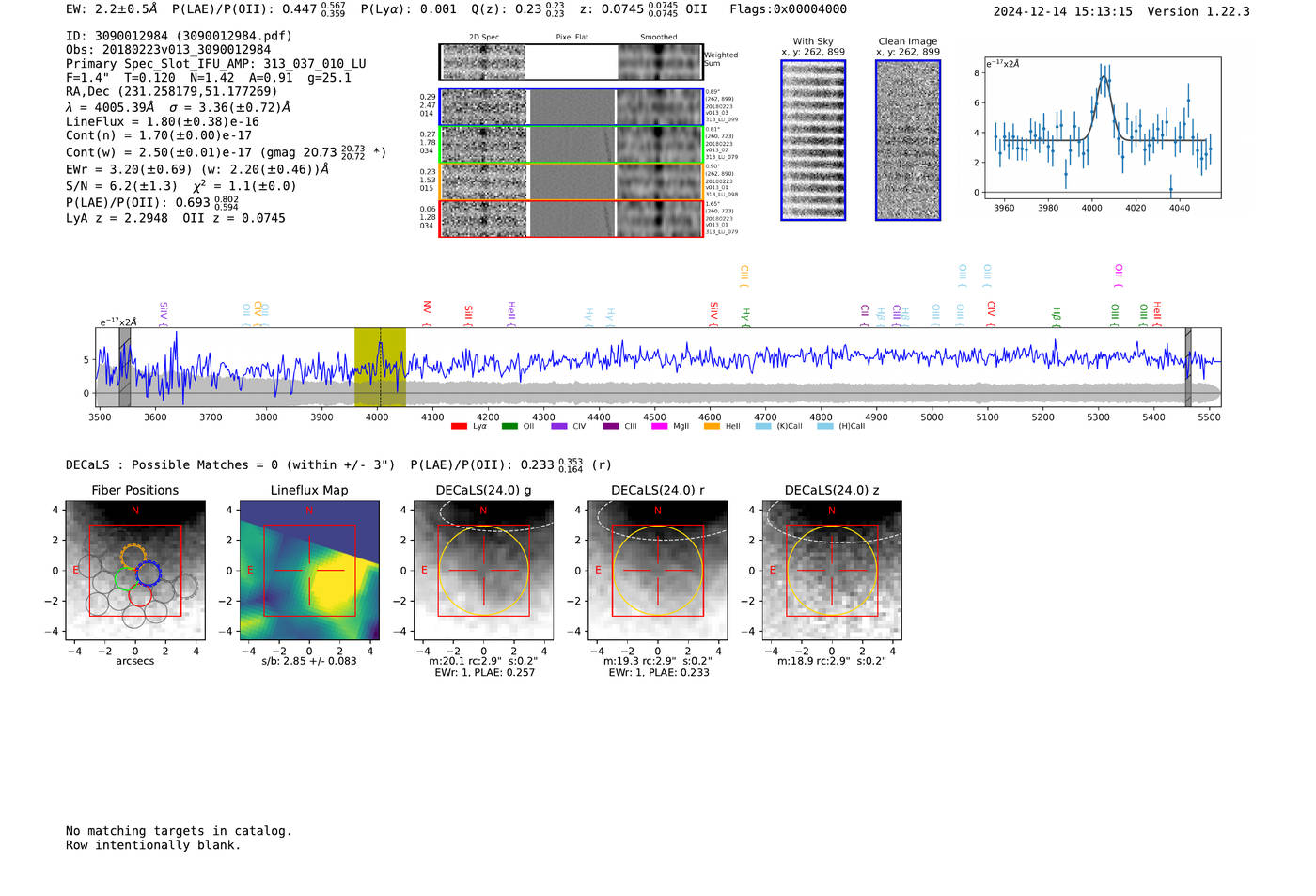Click the wavelength λ = 4005.39Å line
This screenshot has width=1316, height=896.
point(179,107)
